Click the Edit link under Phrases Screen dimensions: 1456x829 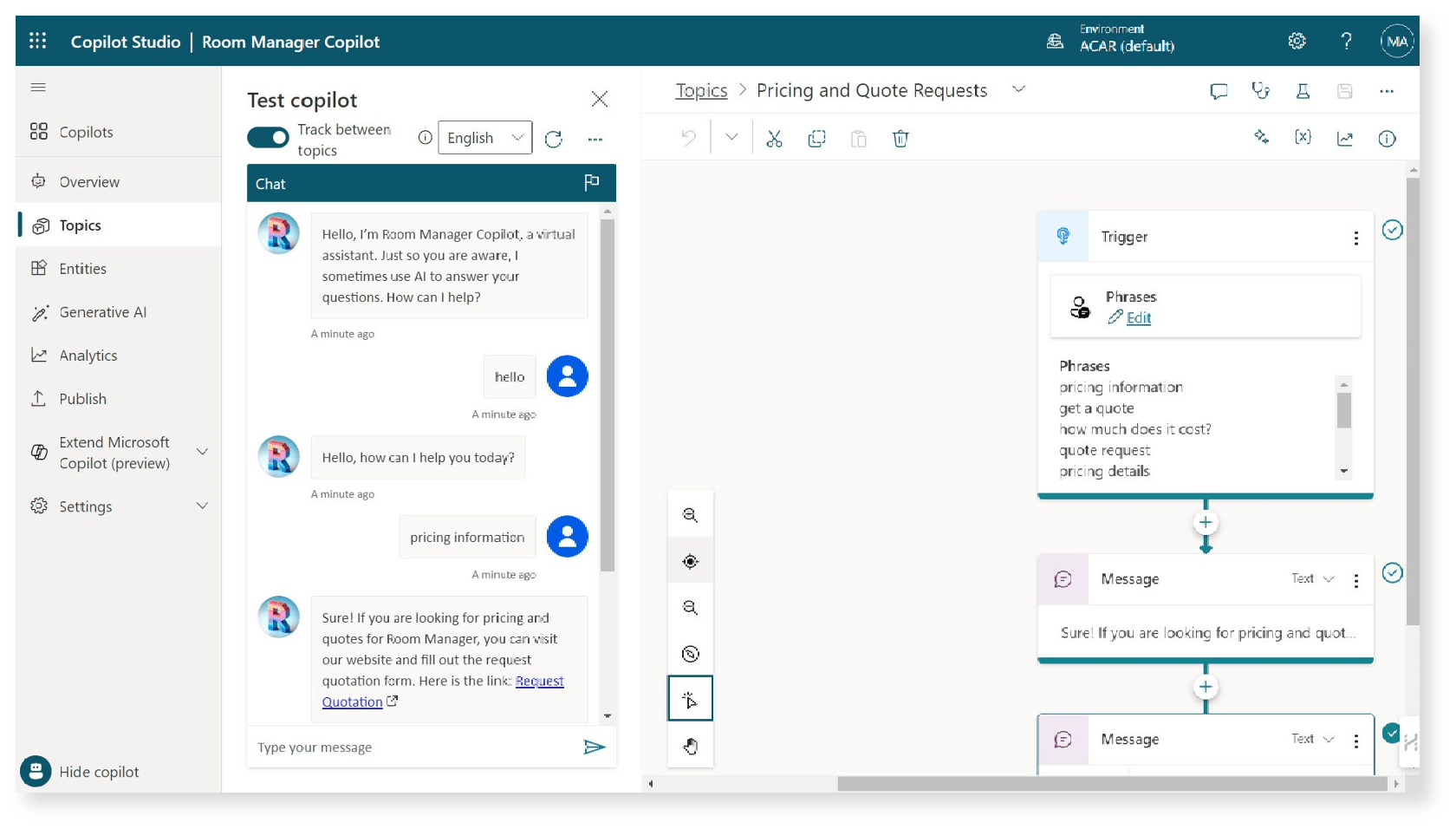click(1138, 317)
